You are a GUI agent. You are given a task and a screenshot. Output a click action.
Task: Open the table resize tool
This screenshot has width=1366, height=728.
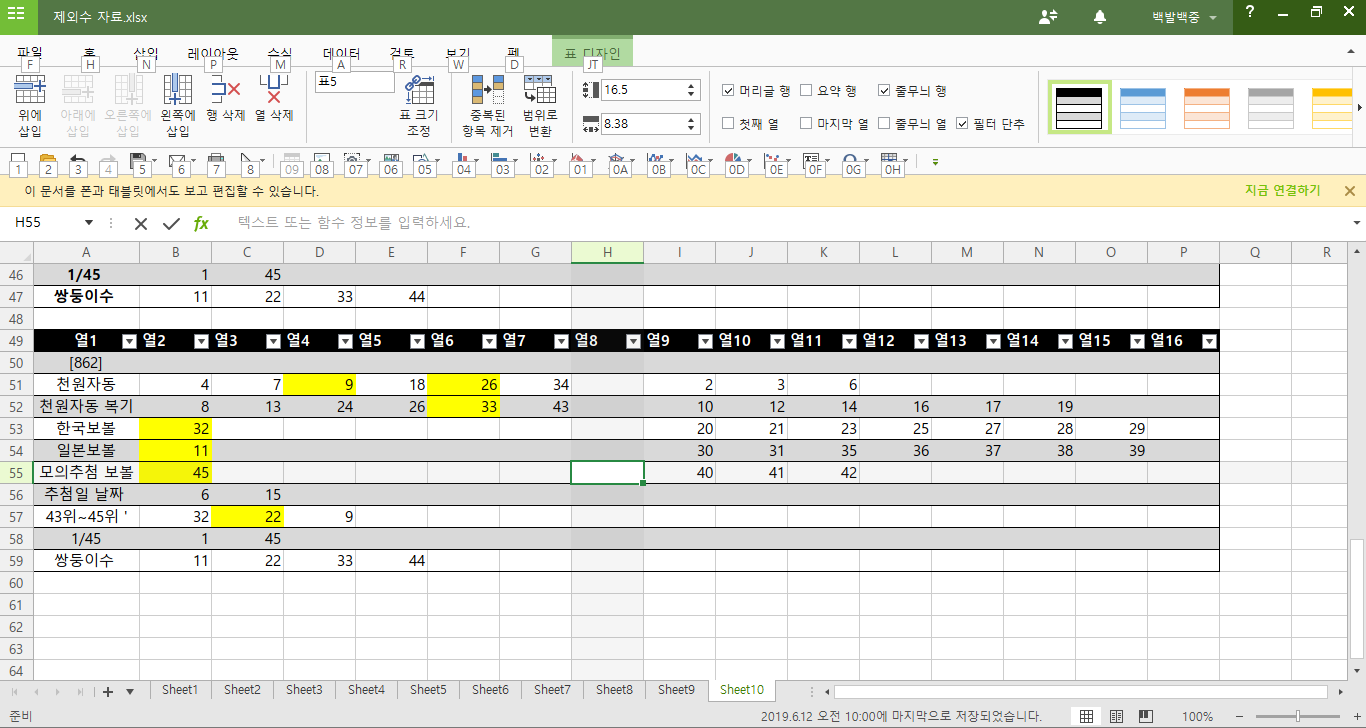point(418,104)
